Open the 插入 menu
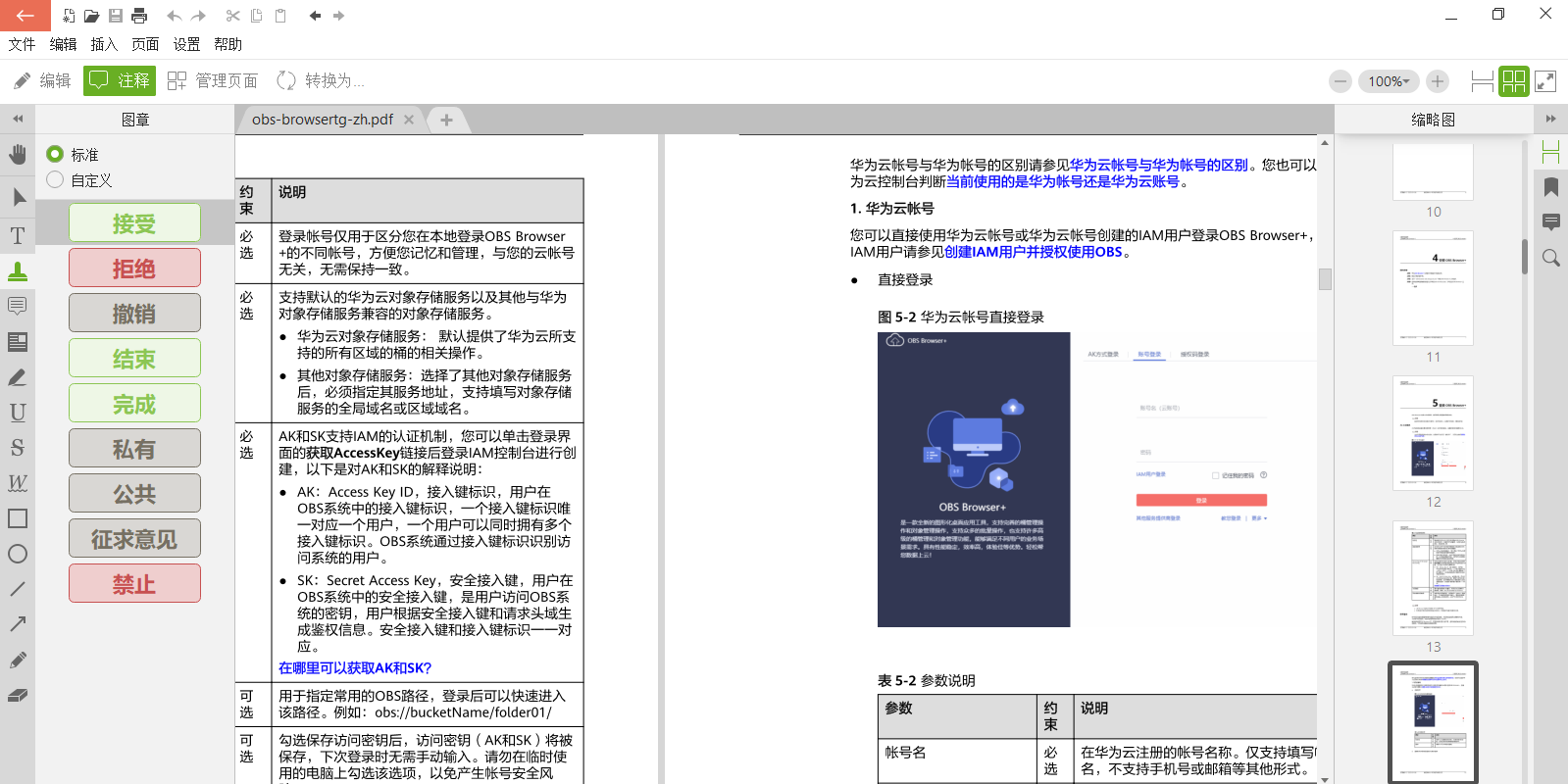 tap(104, 44)
